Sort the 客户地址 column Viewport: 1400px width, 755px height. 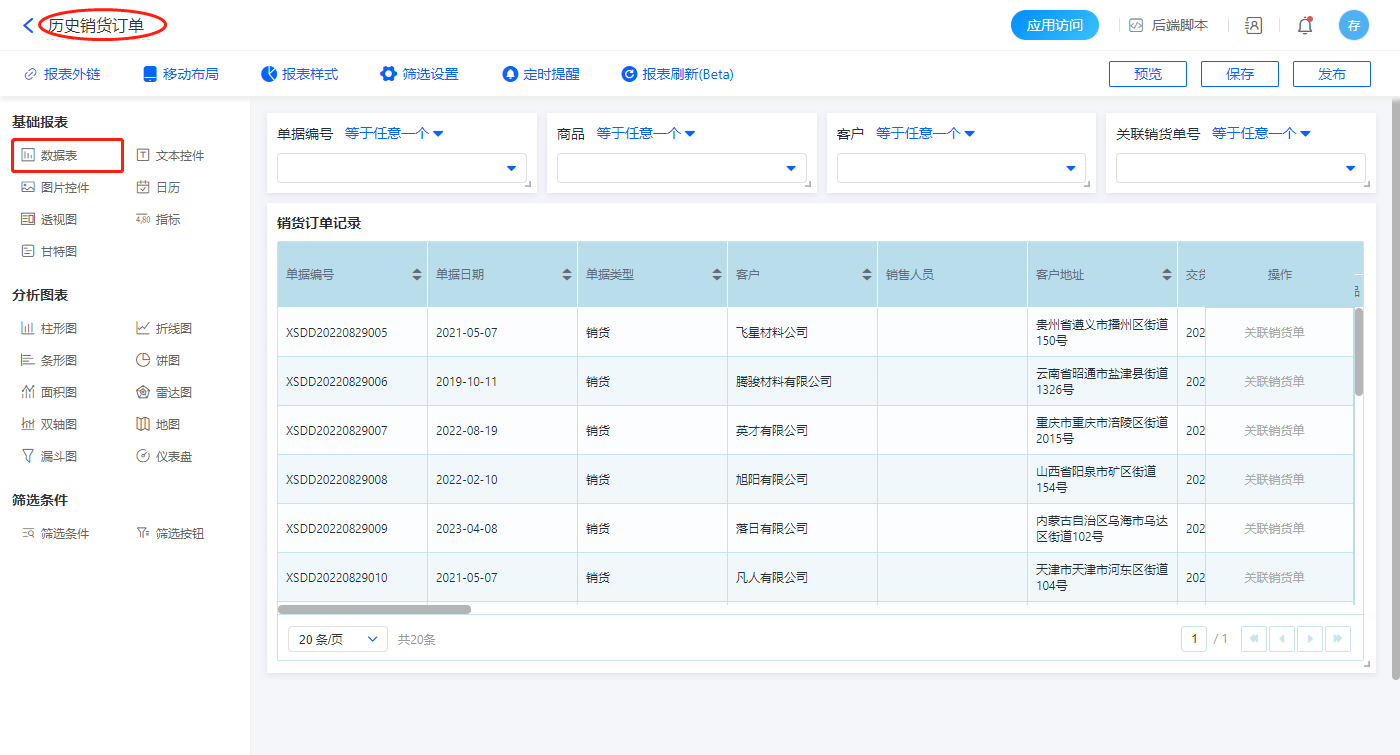[x=1166, y=274]
